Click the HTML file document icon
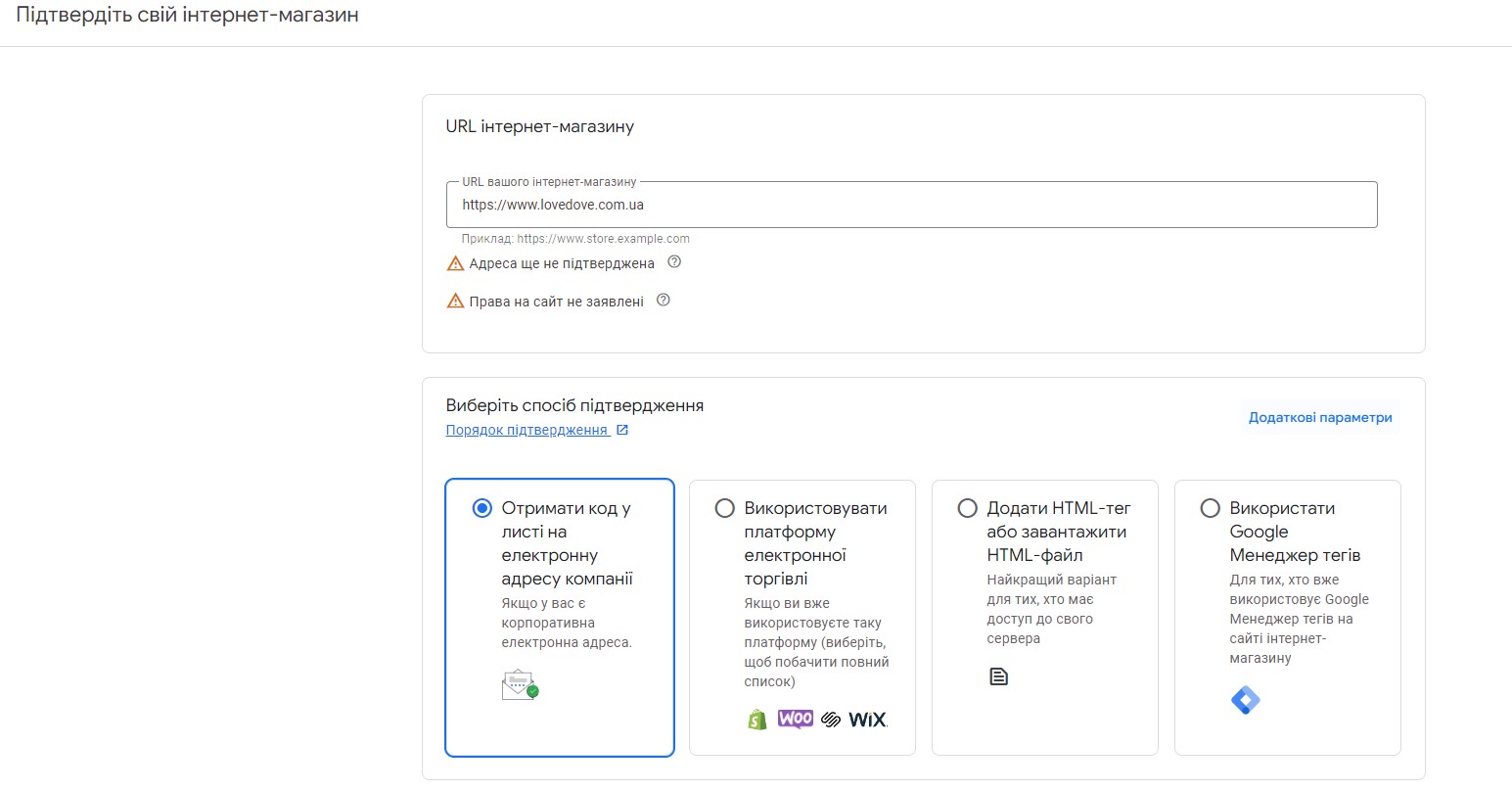Viewport: 1512px width, 791px height. (x=998, y=676)
